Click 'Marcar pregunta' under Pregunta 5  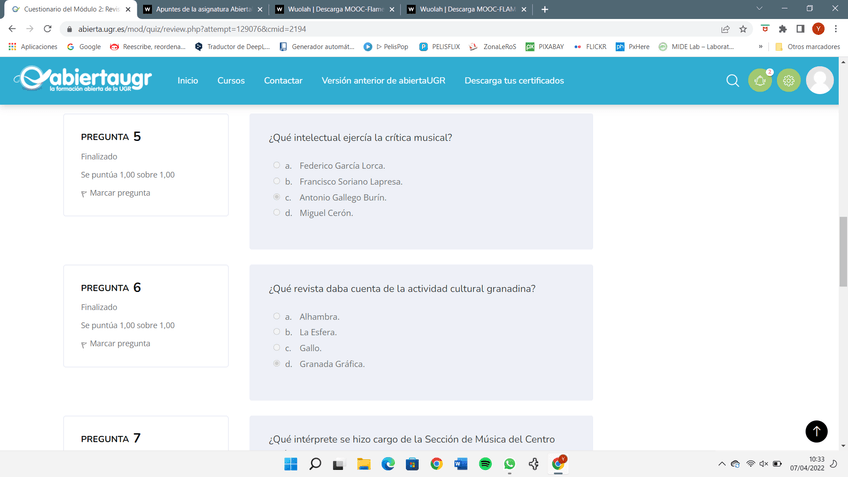(x=120, y=193)
